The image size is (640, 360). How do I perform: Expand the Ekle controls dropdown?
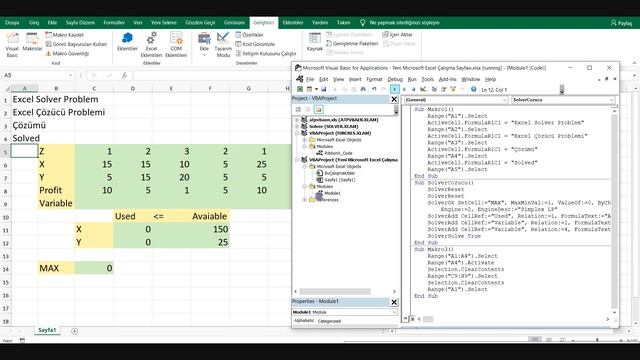click(204, 45)
